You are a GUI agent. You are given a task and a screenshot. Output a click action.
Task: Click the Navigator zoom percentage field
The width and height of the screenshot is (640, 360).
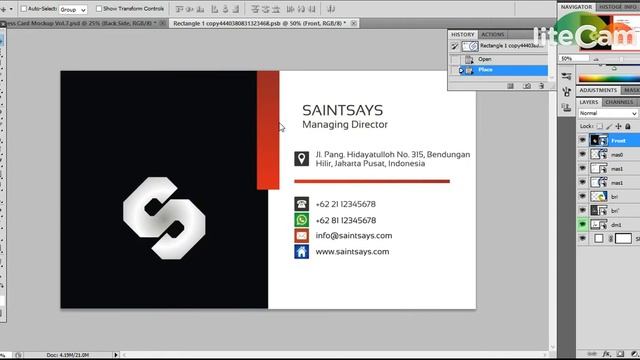click(x=574, y=59)
